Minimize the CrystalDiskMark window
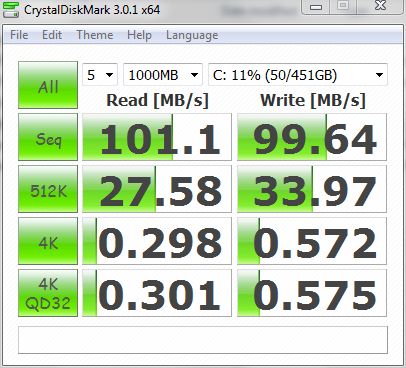The width and height of the screenshot is (406, 368). click(x=316, y=7)
